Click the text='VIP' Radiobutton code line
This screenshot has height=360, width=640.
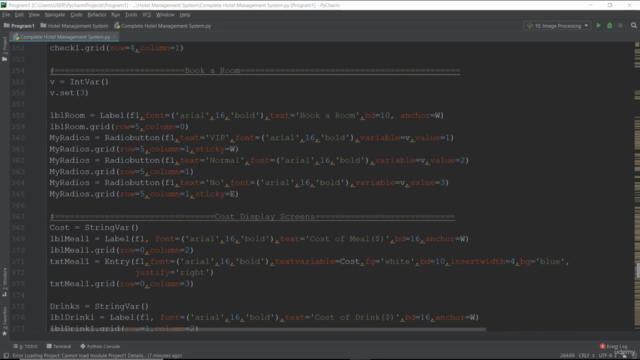(252, 138)
